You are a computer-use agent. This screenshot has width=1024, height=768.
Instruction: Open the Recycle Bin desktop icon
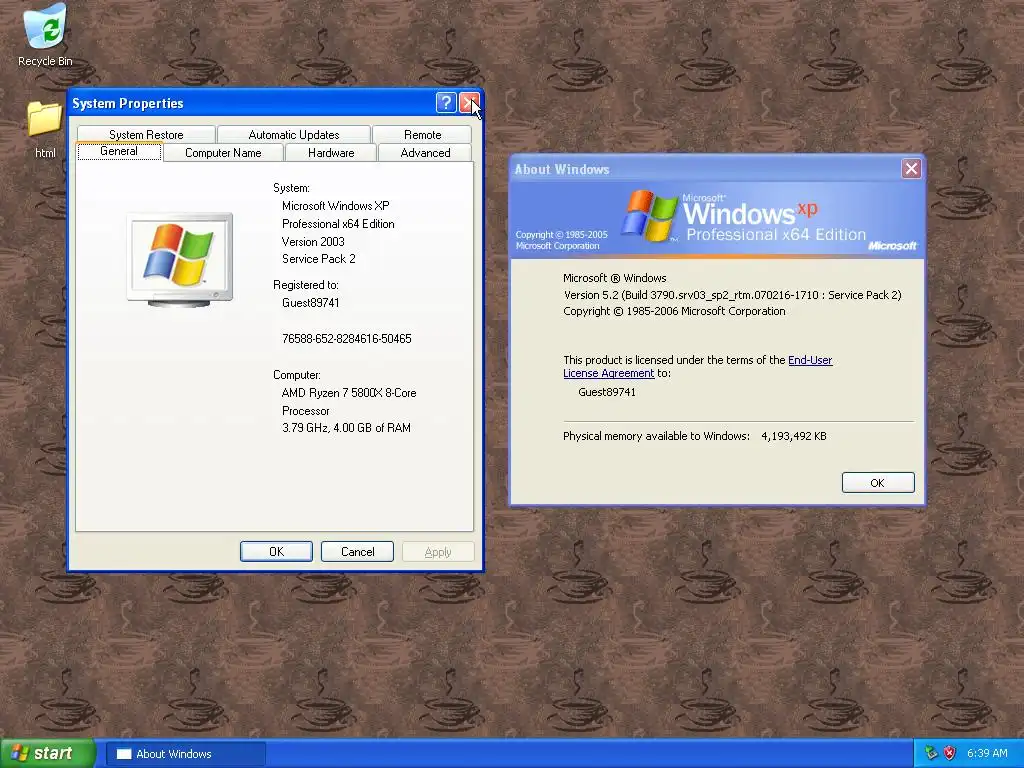coord(44,34)
